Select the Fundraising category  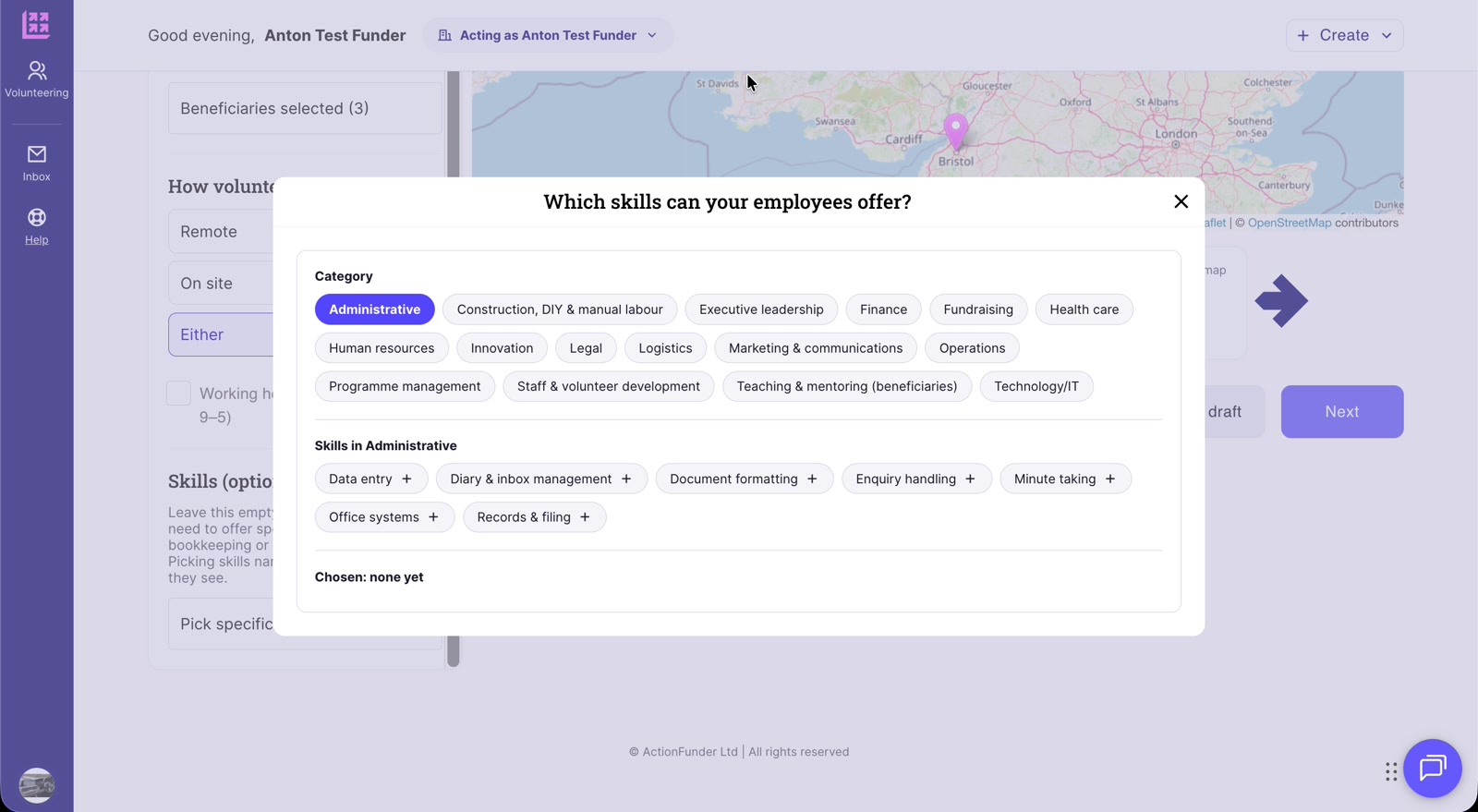tap(978, 309)
